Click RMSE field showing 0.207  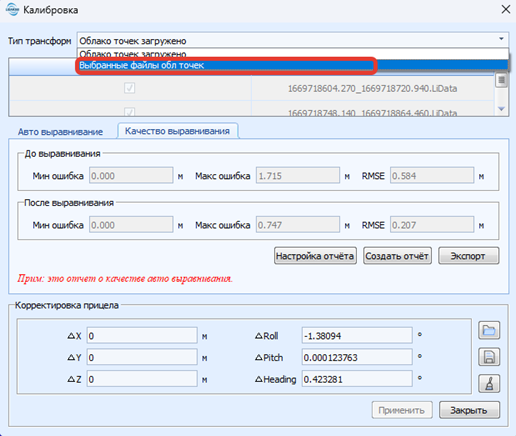pyautogui.click(x=432, y=225)
